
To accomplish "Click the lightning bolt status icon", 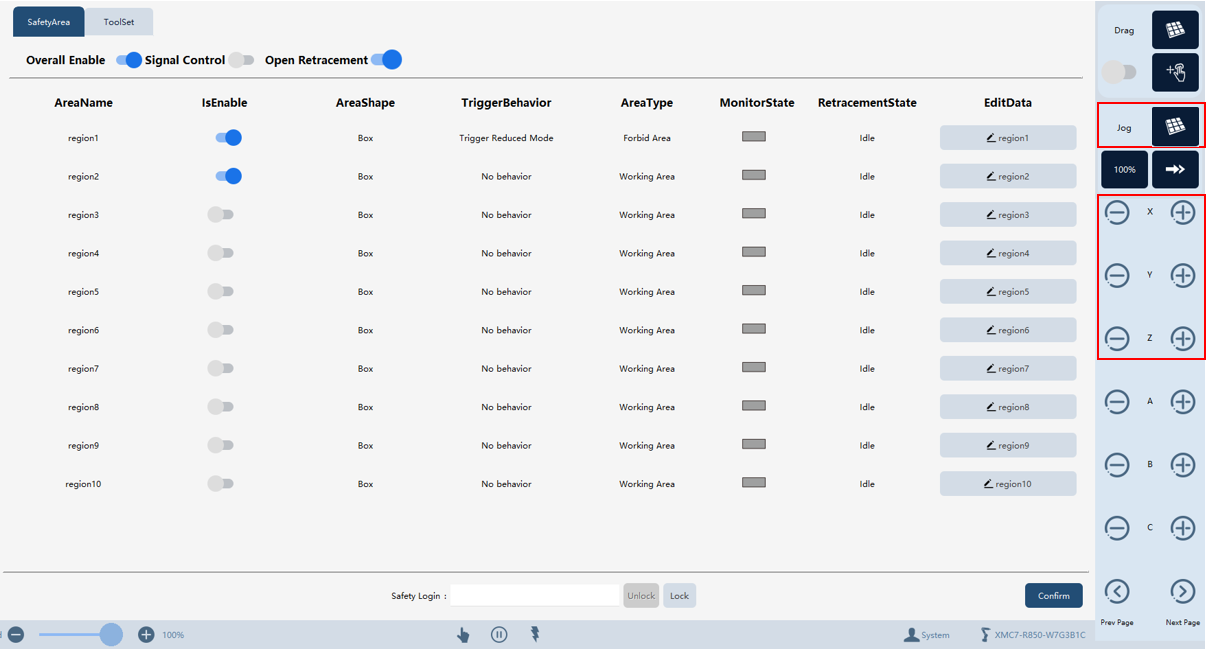I will point(535,634).
